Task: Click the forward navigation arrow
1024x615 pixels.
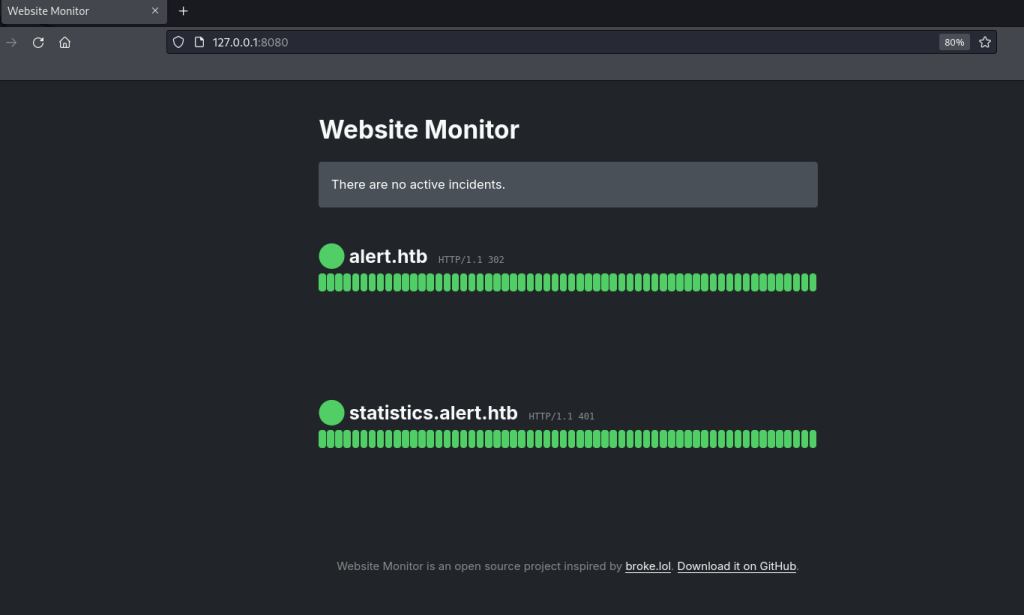Action: tap(12, 42)
